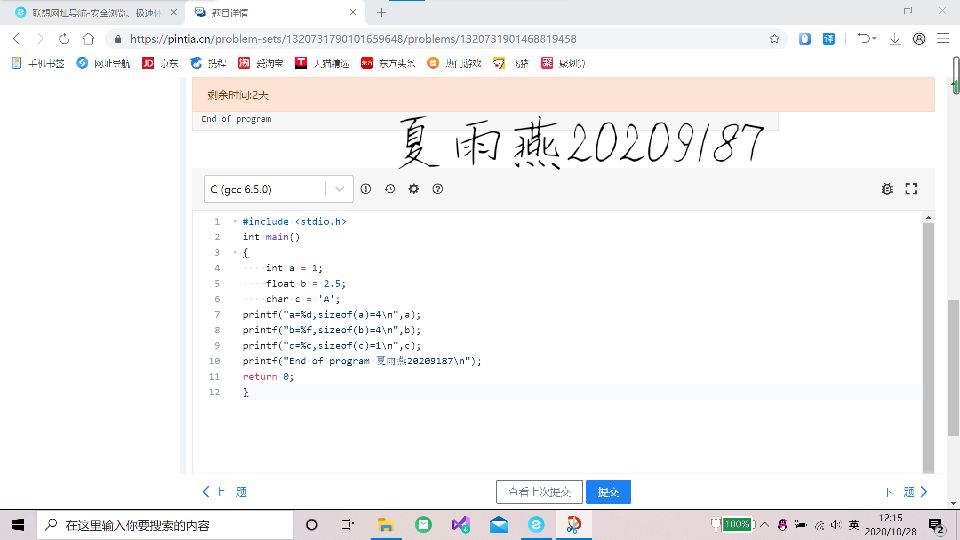The image size is (960, 540).
Task: Open the browser hamburger menu
Action: point(943,39)
